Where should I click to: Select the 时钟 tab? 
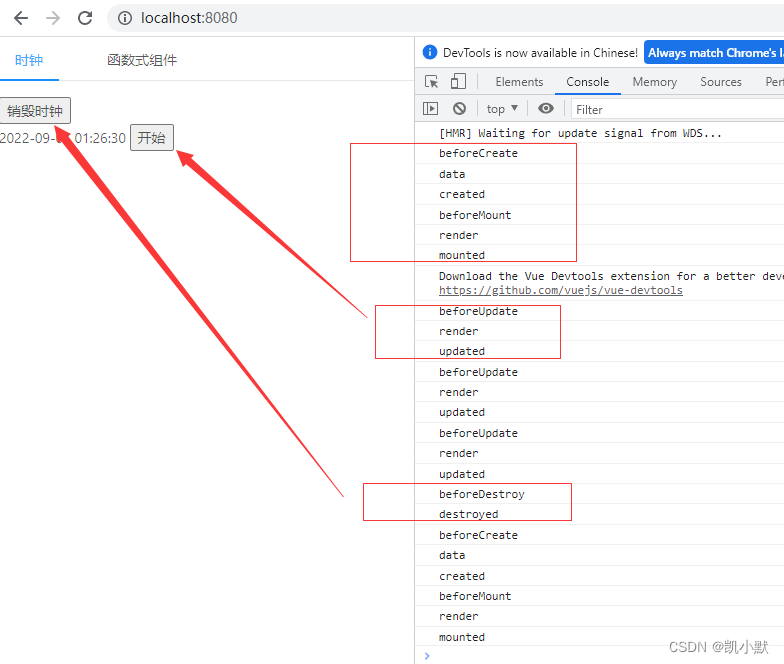(29, 60)
